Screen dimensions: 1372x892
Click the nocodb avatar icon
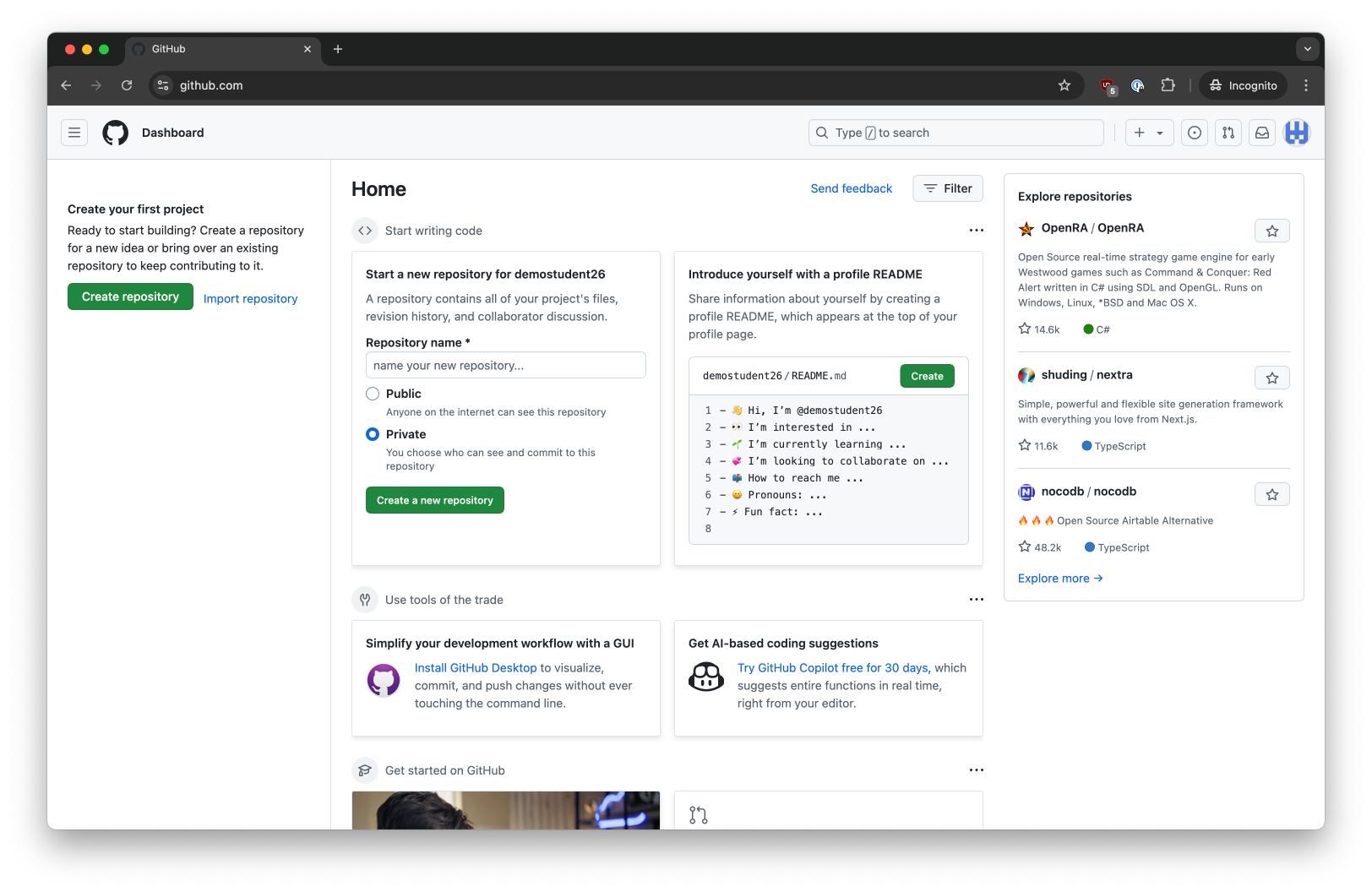tap(1026, 492)
